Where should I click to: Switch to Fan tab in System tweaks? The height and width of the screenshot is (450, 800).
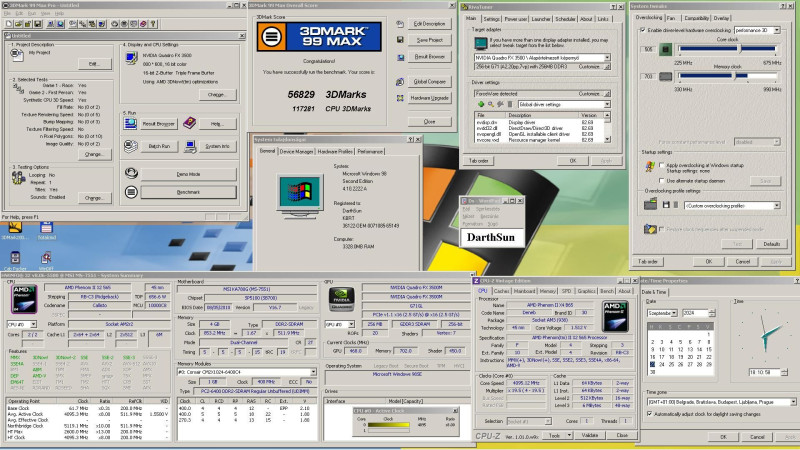[x=671, y=18]
